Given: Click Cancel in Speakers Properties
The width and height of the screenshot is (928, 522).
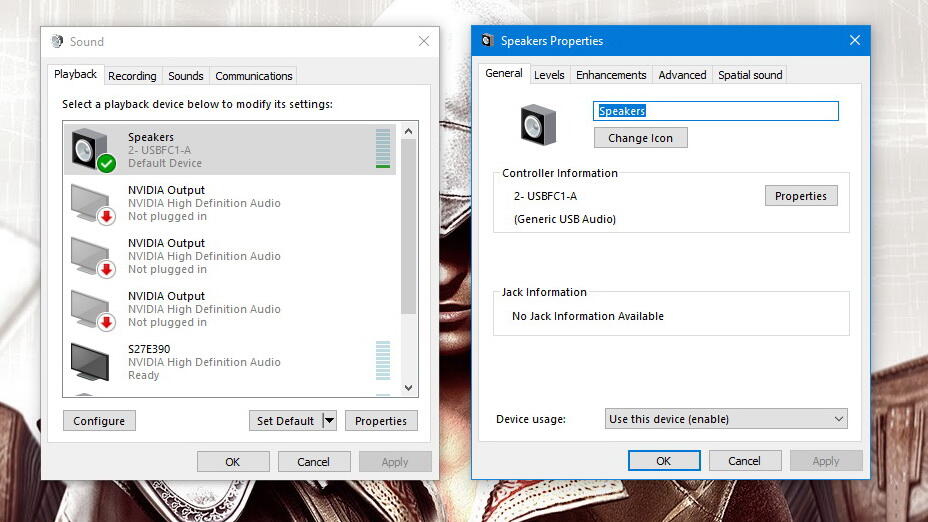Looking at the screenshot, I should [x=744, y=460].
